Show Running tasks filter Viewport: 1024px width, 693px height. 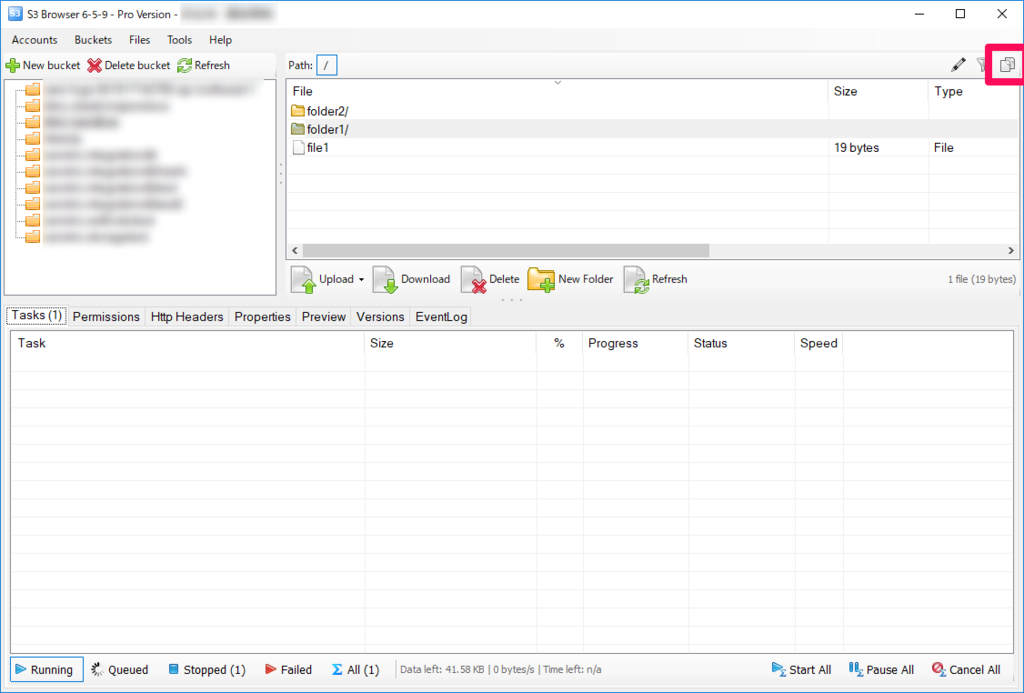46,669
